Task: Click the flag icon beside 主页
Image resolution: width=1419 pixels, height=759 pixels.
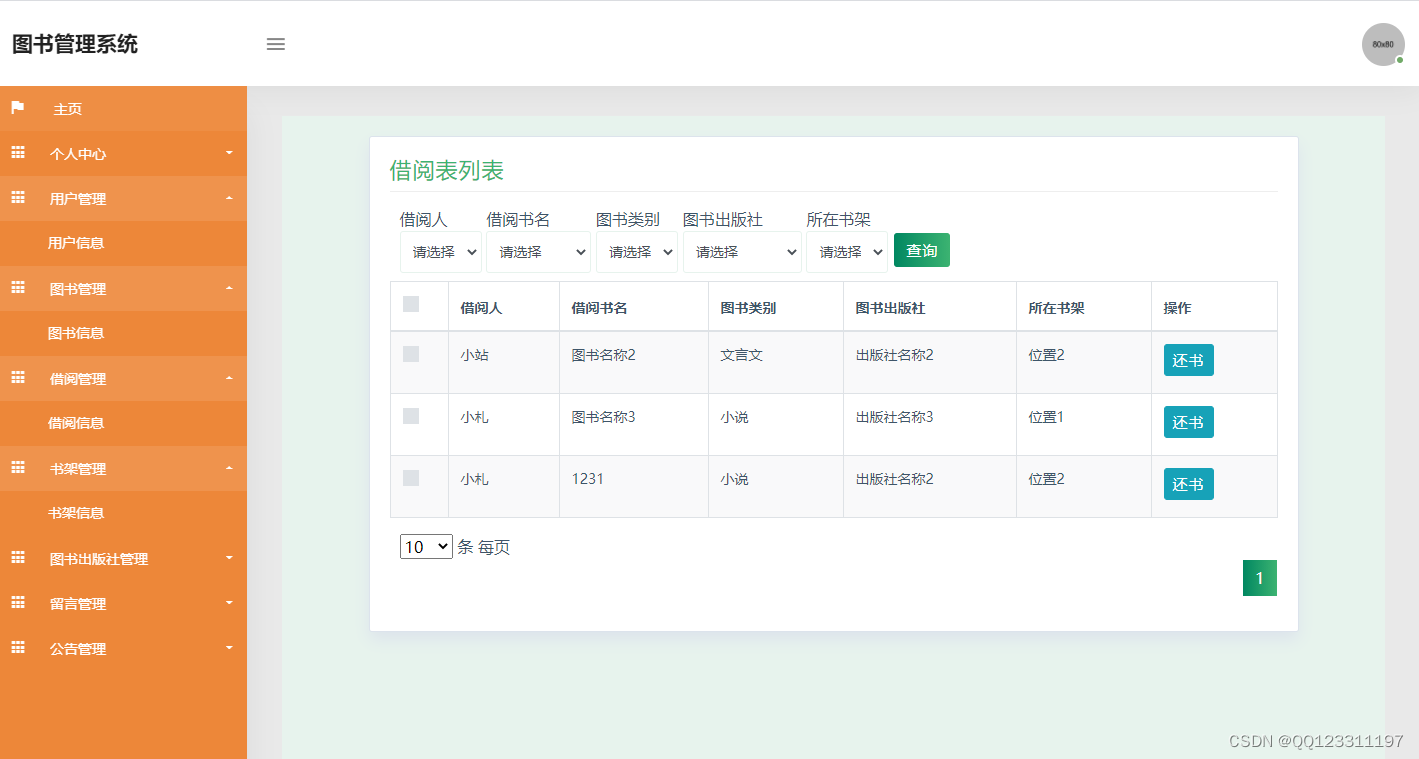Action: (x=18, y=108)
